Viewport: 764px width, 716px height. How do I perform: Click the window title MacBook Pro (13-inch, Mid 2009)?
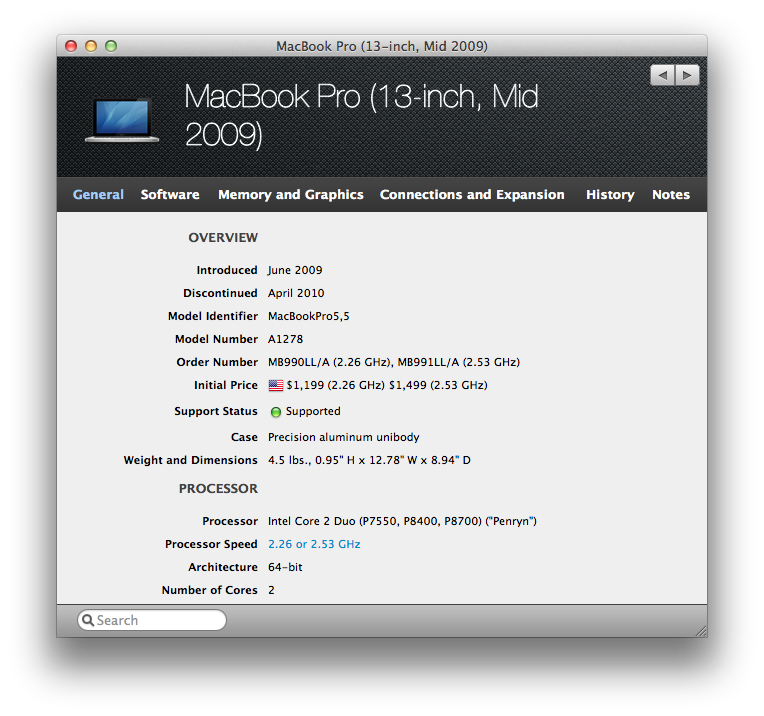382,46
